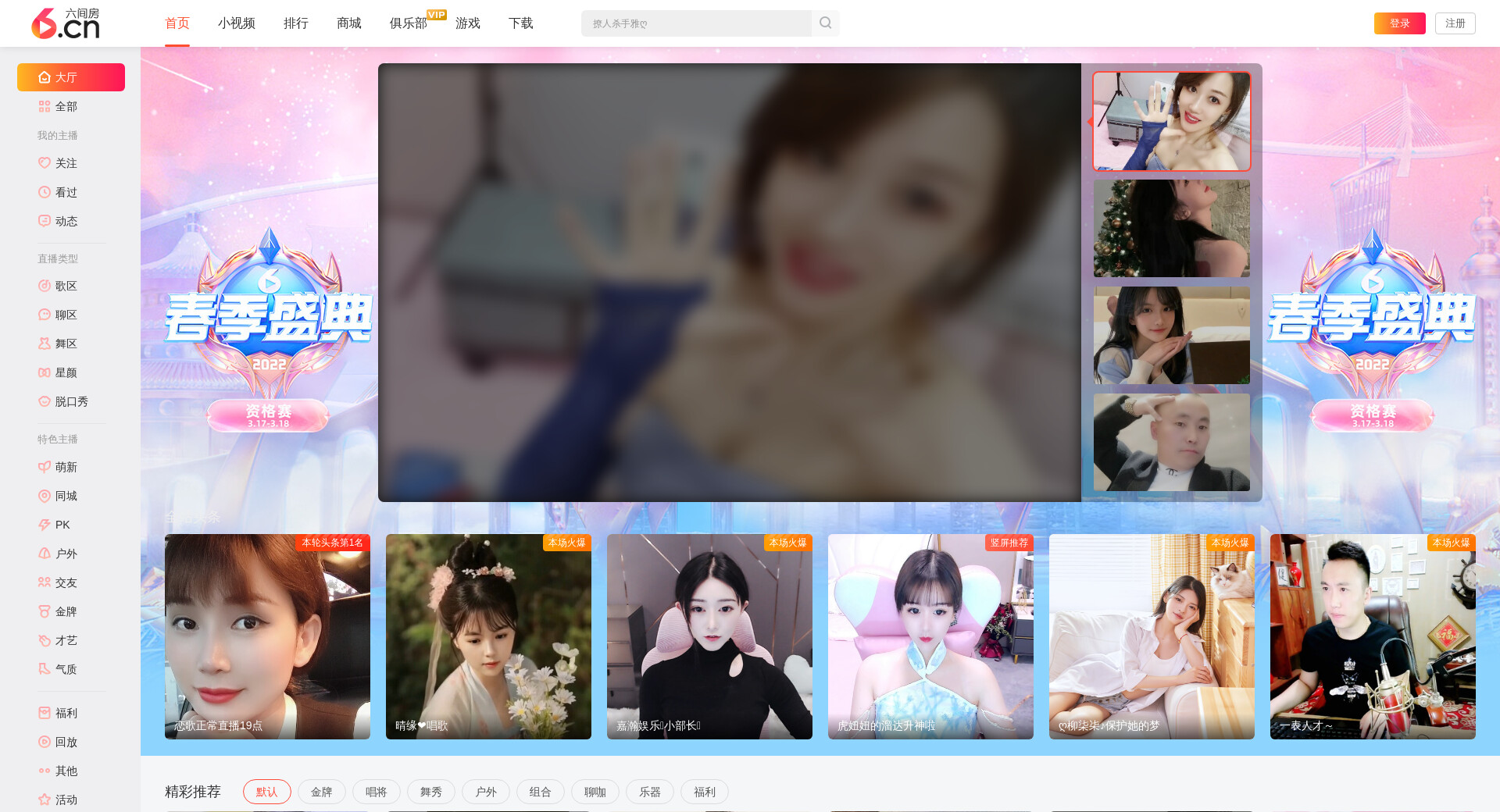Open the 小视频 navigation tab
Image resolution: width=1500 pixels, height=812 pixels.
pyautogui.click(x=237, y=23)
